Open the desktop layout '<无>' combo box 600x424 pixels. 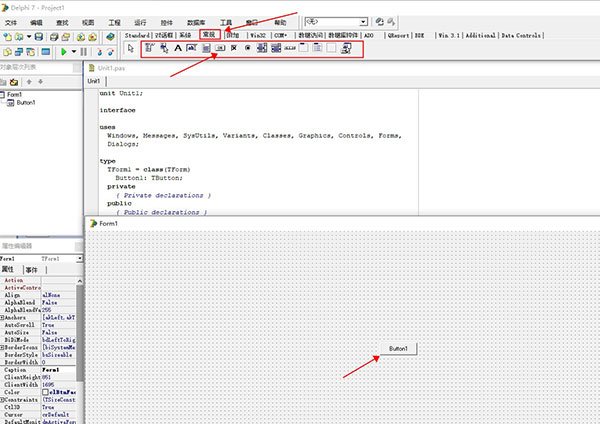point(336,22)
